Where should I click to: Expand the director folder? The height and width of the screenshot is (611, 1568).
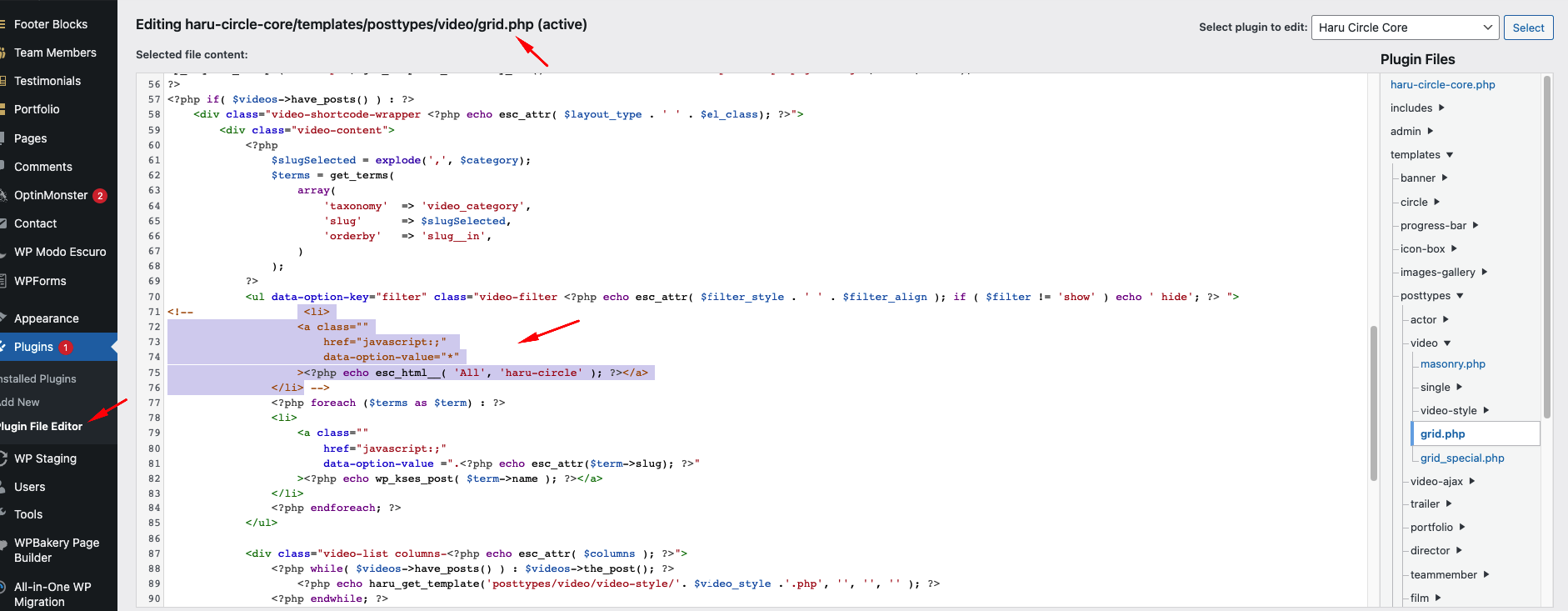(1436, 550)
